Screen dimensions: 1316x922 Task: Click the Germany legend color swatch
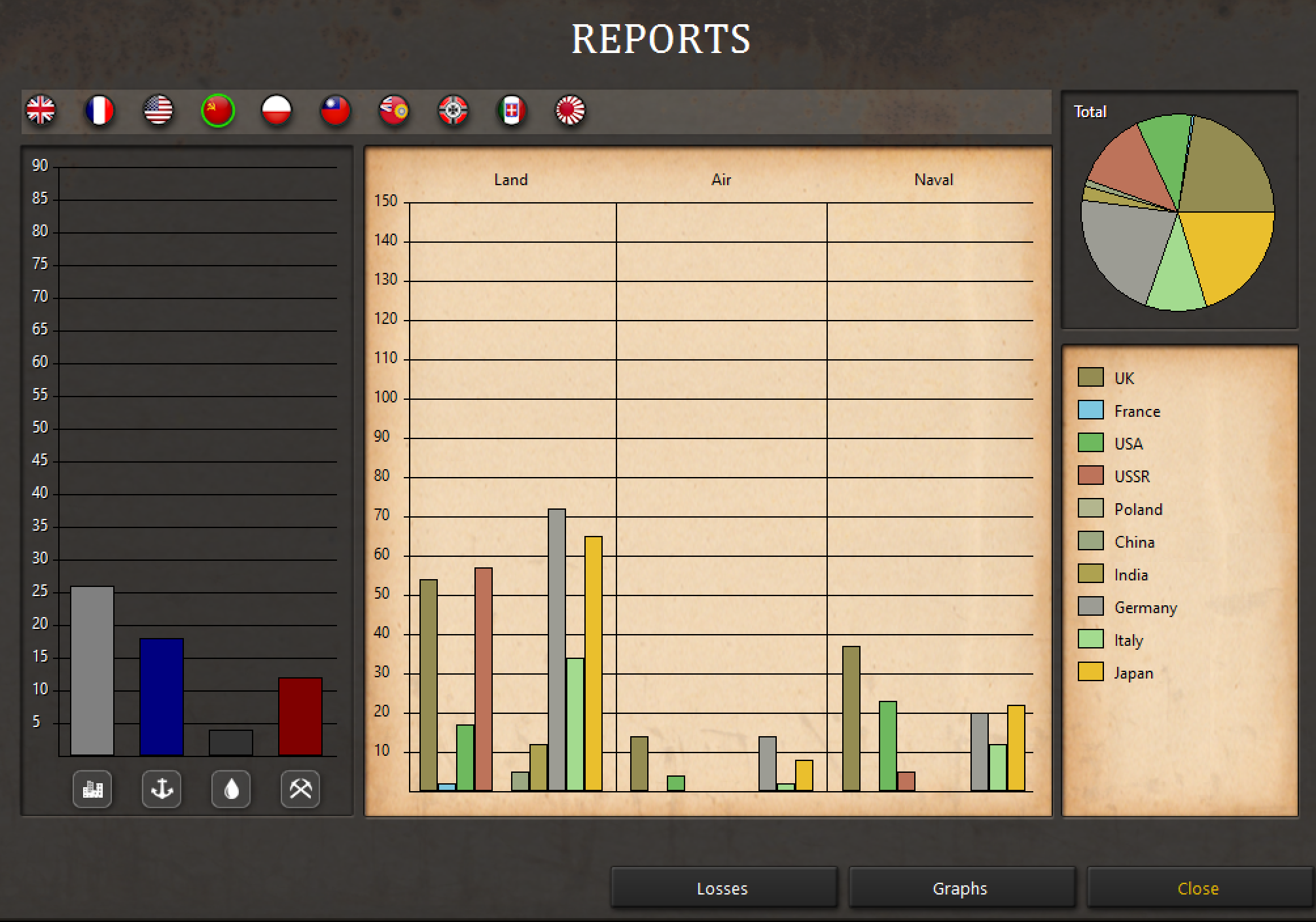pos(1090,607)
